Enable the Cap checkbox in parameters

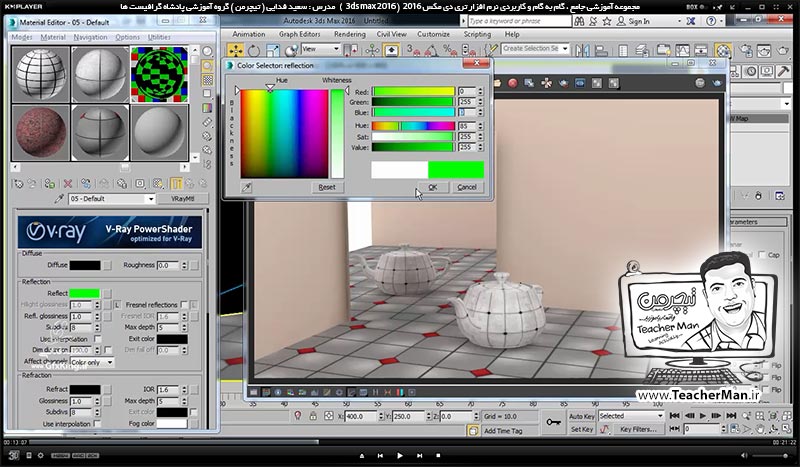pyautogui.click(x=762, y=255)
